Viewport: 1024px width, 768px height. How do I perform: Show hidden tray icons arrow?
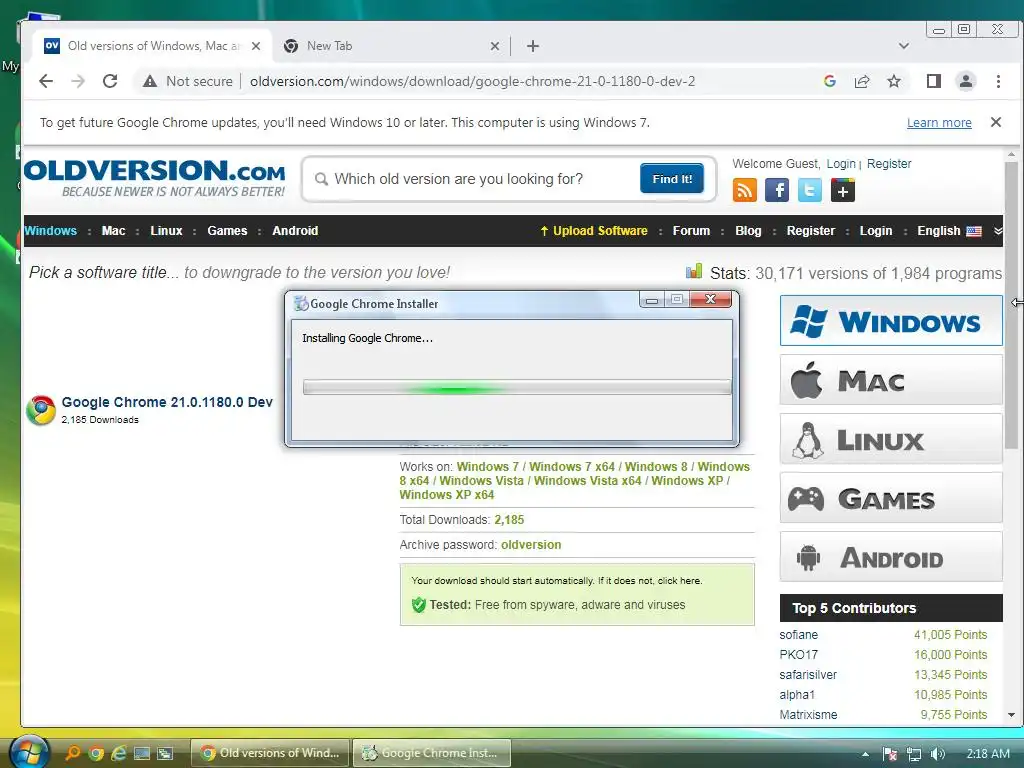point(865,754)
